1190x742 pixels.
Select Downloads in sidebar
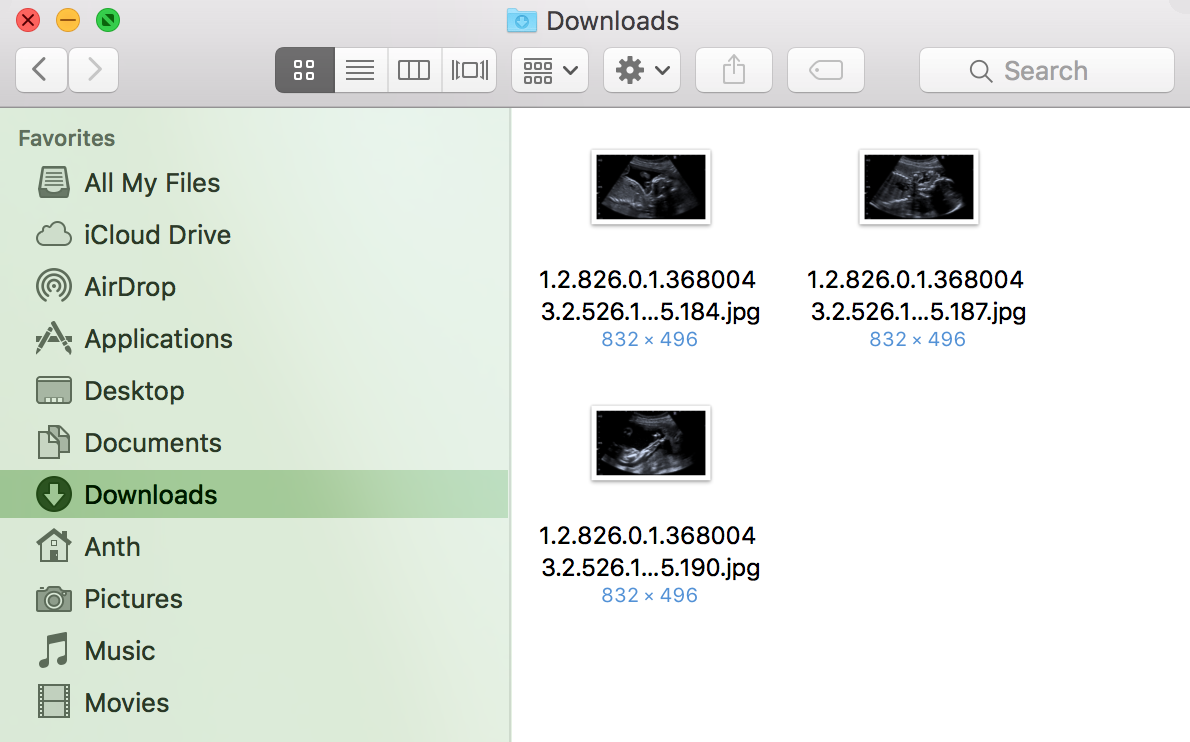[254, 495]
